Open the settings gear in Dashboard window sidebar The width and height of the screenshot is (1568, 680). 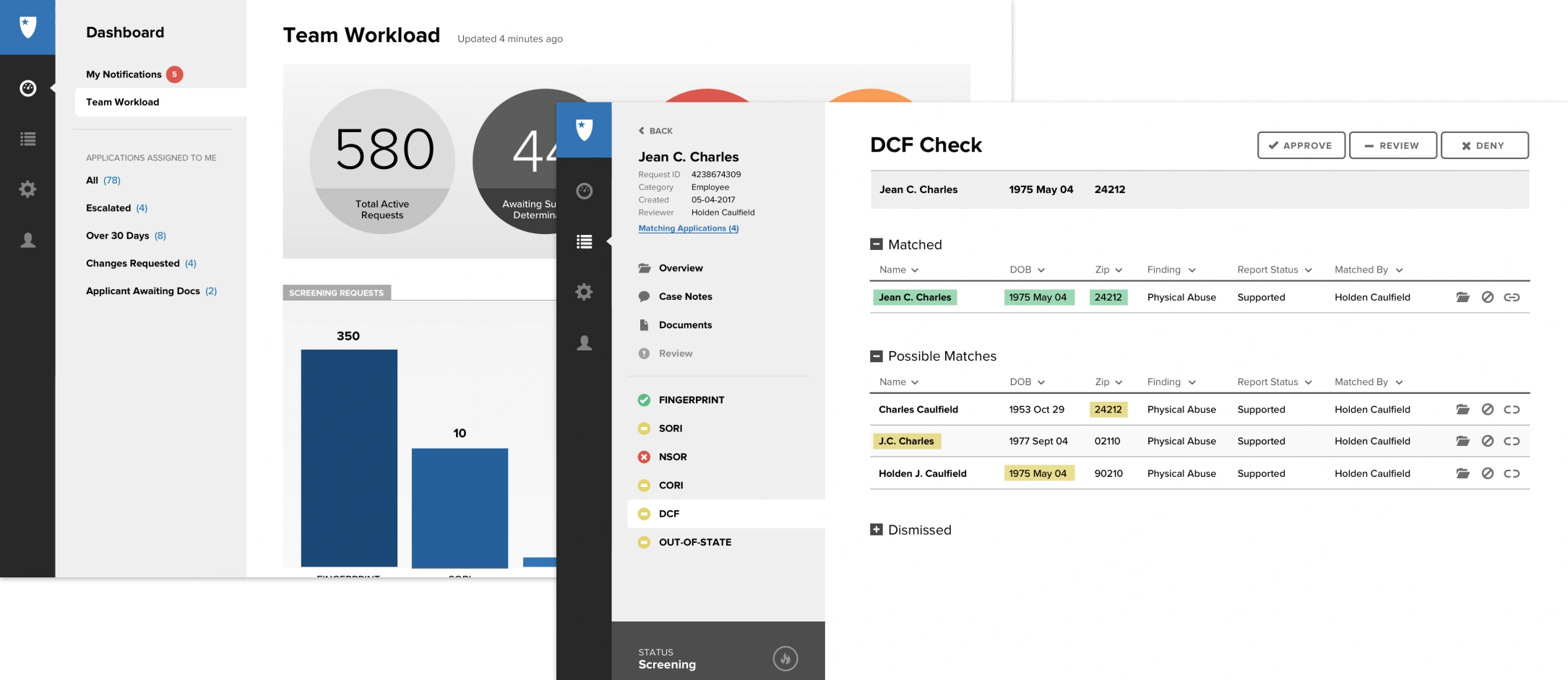[x=27, y=189]
